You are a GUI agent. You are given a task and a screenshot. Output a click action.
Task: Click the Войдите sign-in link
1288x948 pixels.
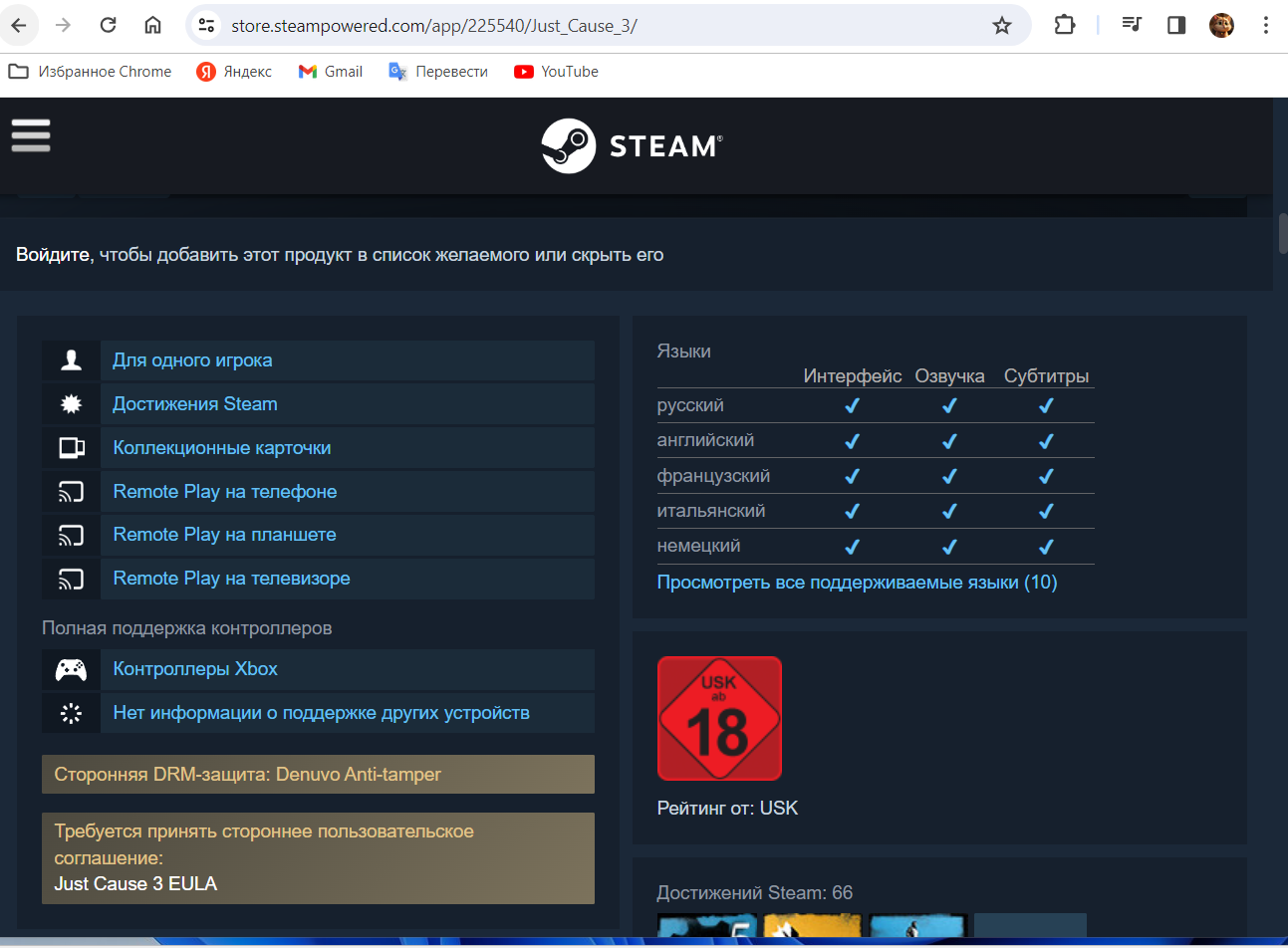point(53,255)
